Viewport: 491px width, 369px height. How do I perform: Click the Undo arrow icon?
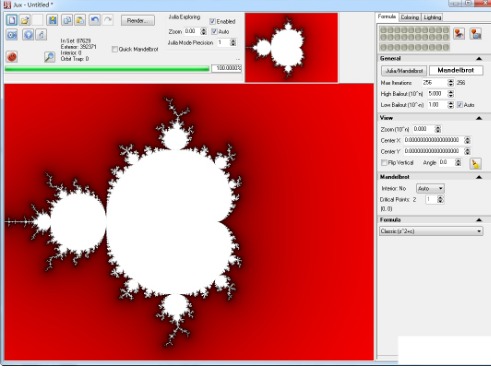[x=95, y=20]
